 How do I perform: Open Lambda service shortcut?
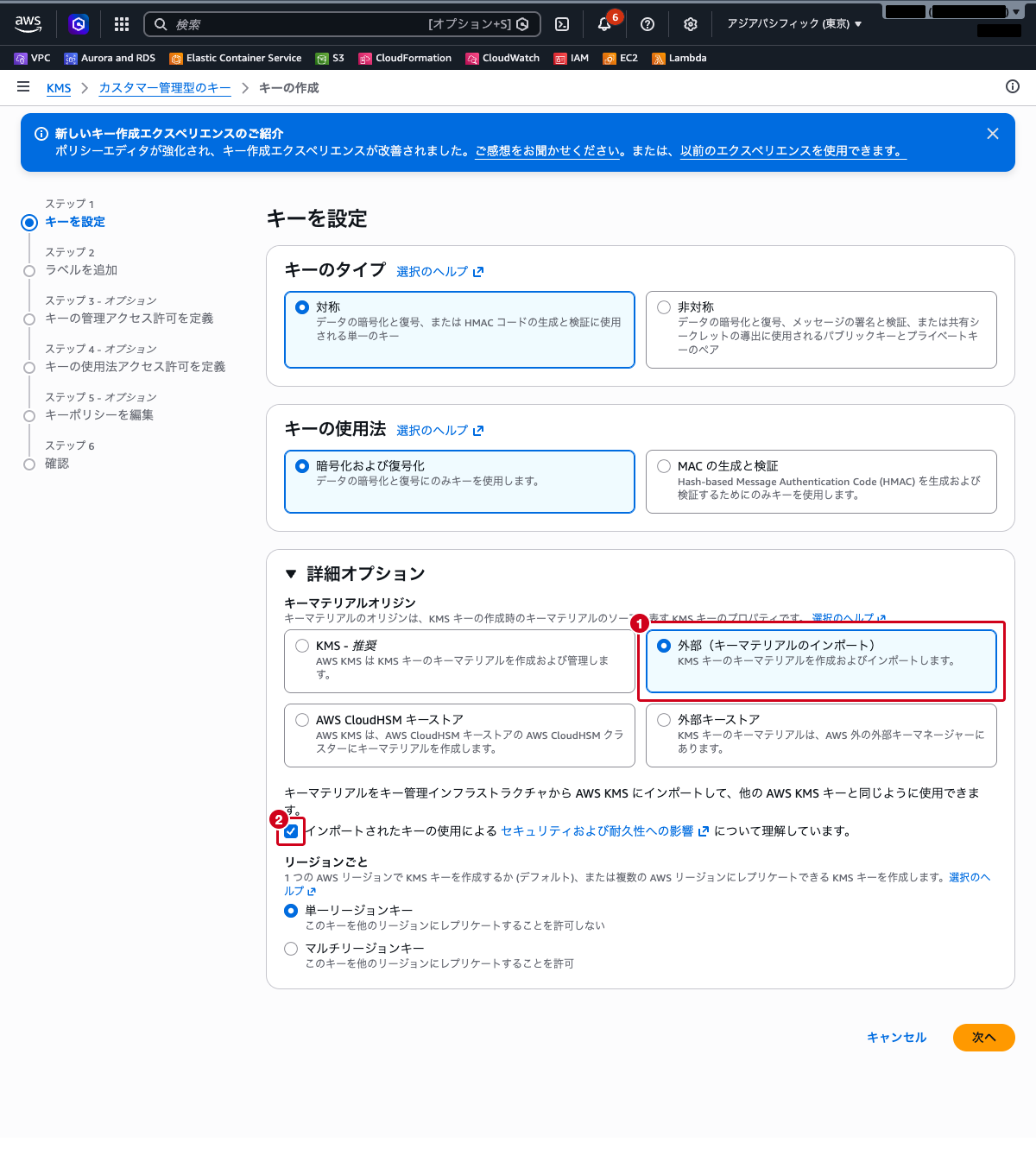pos(679,58)
